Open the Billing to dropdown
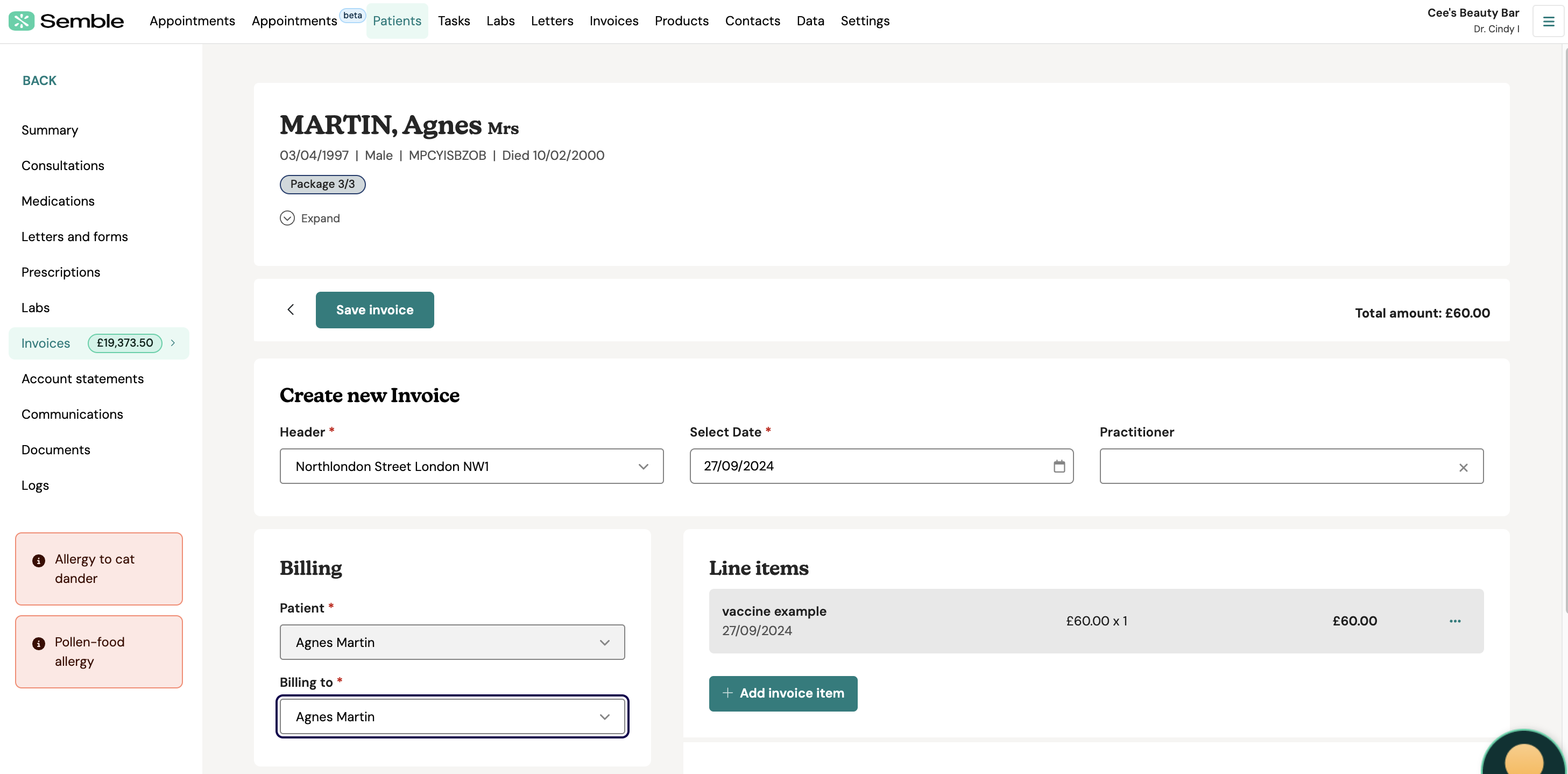The height and width of the screenshot is (774, 1568). (x=451, y=716)
